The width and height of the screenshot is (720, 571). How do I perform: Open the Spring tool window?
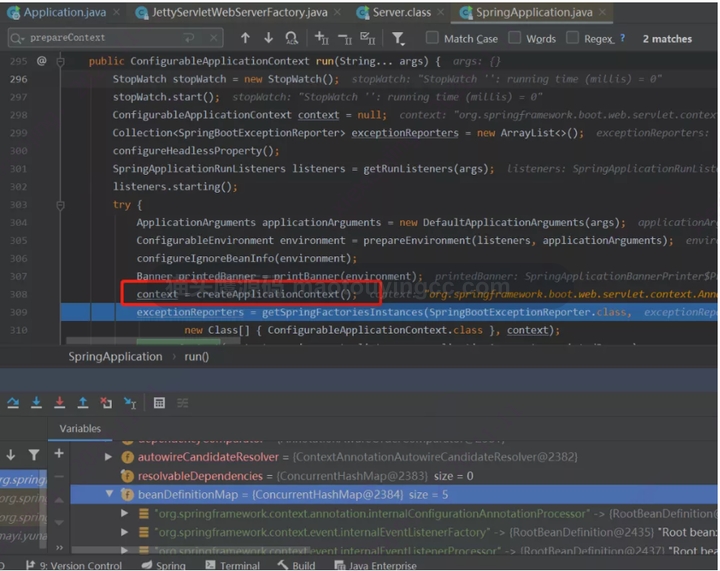click(164, 565)
